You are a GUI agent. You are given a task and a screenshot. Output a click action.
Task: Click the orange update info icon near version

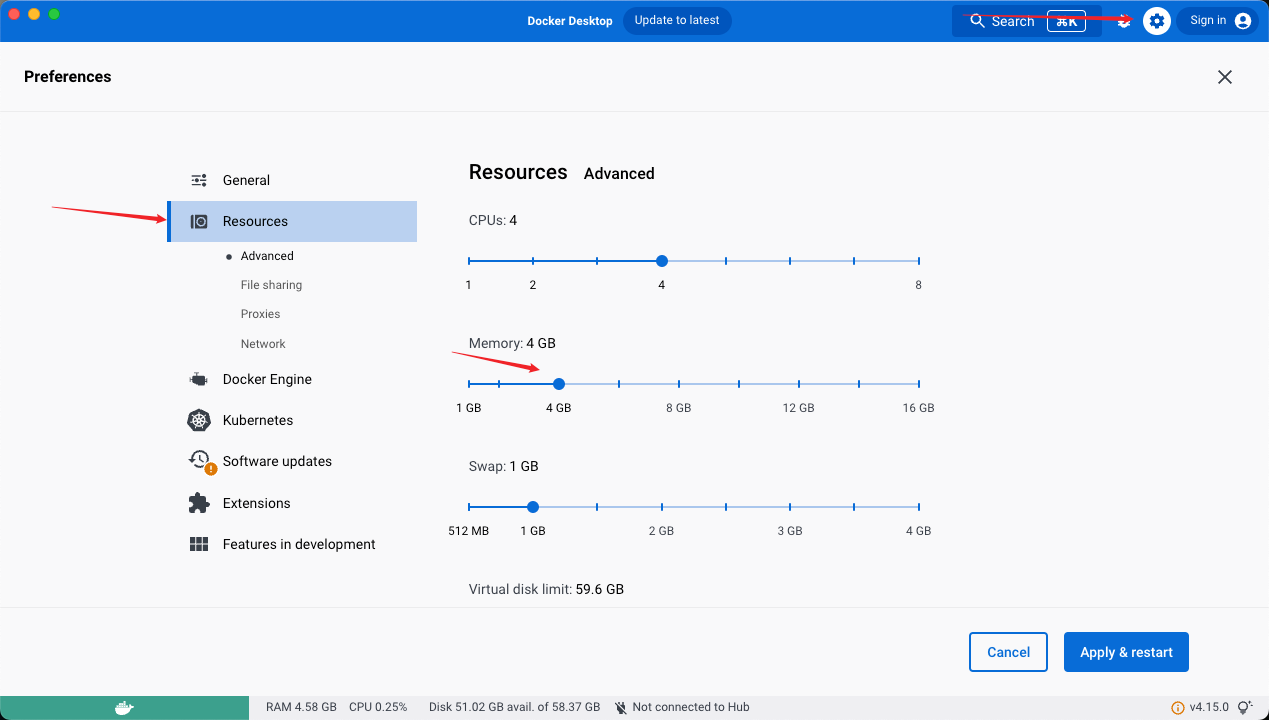[x=1177, y=708]
